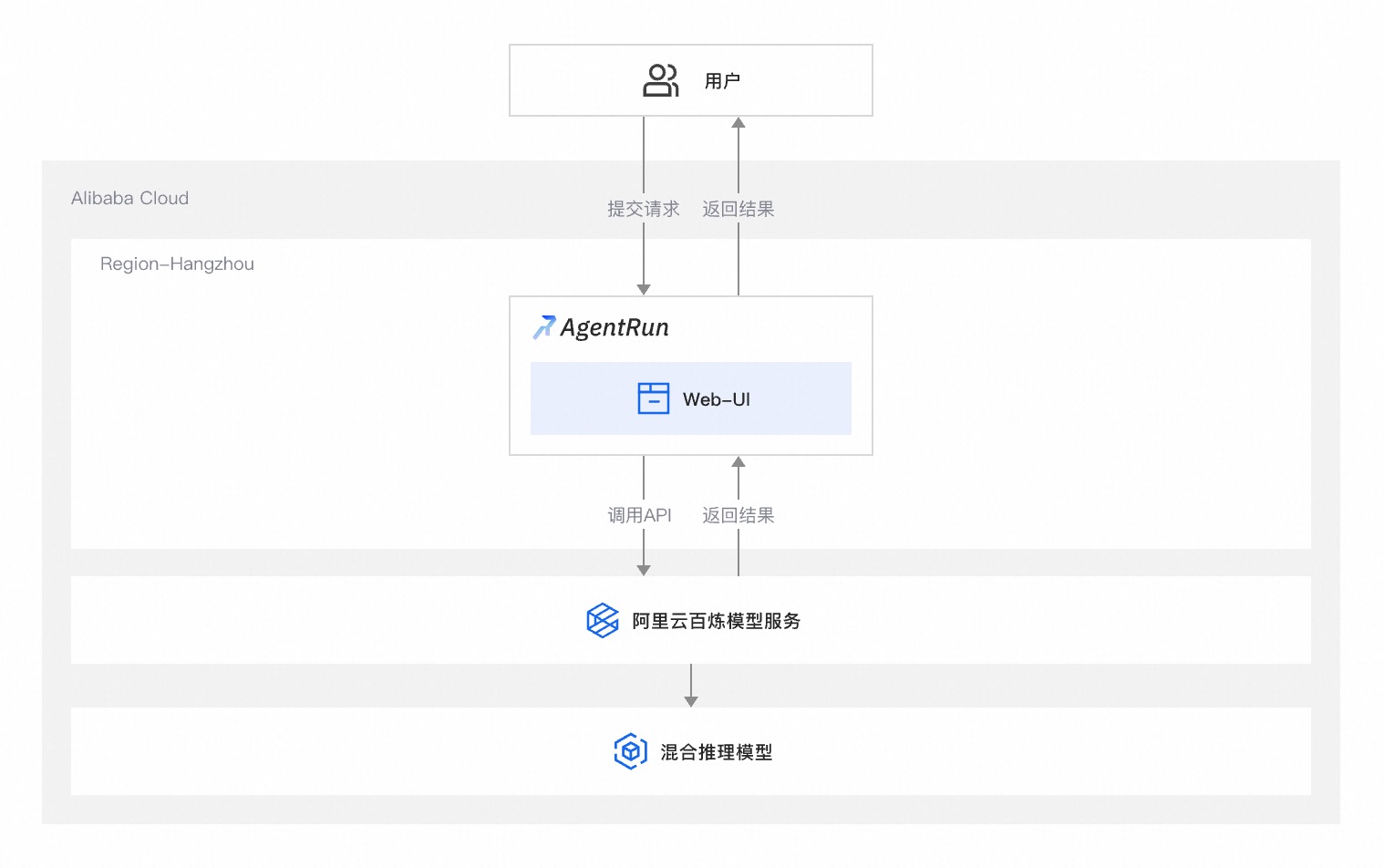Click the 混合推理模型 hexagon cube icon

coord(631,751)
